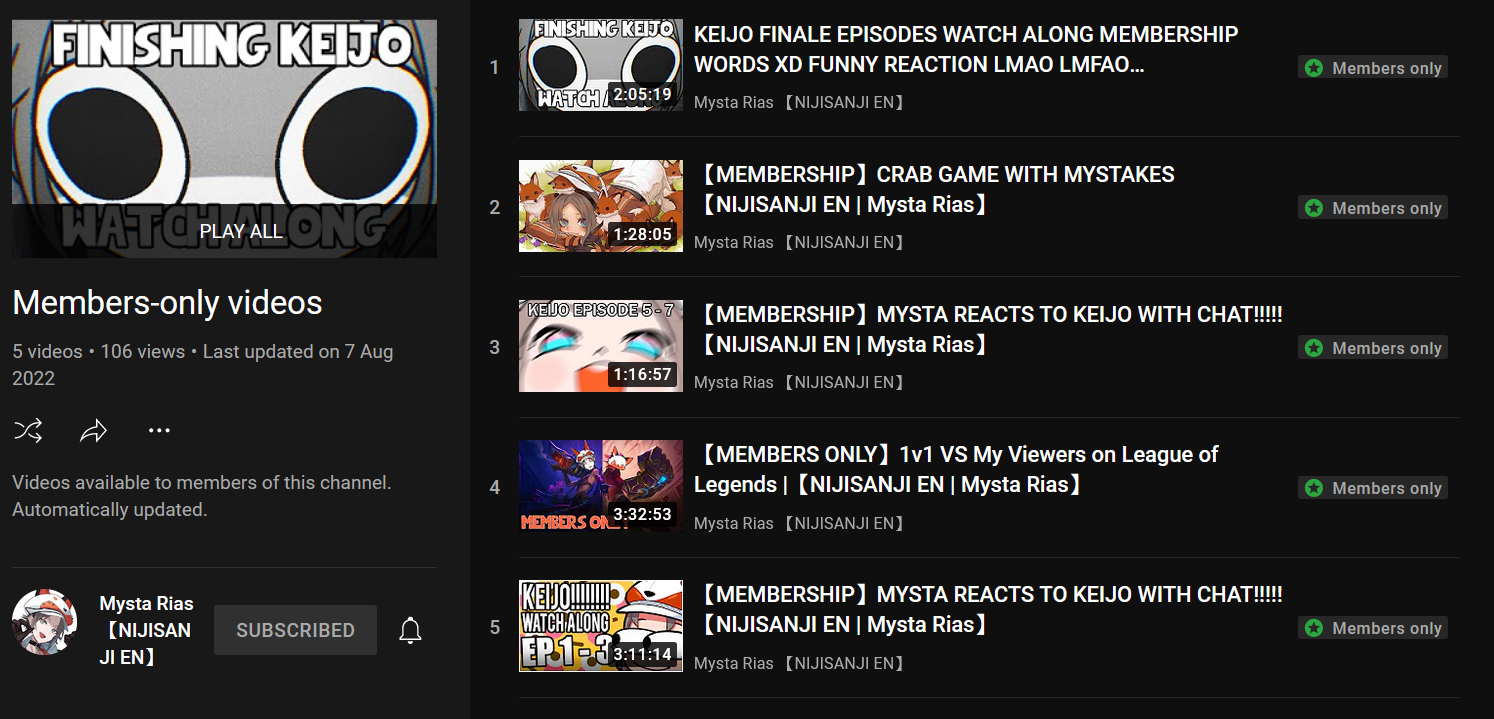Click Members only badge on Keijo Episode 5-7 video
This screenshot has height=719, width=1494.
(1373, 348)
